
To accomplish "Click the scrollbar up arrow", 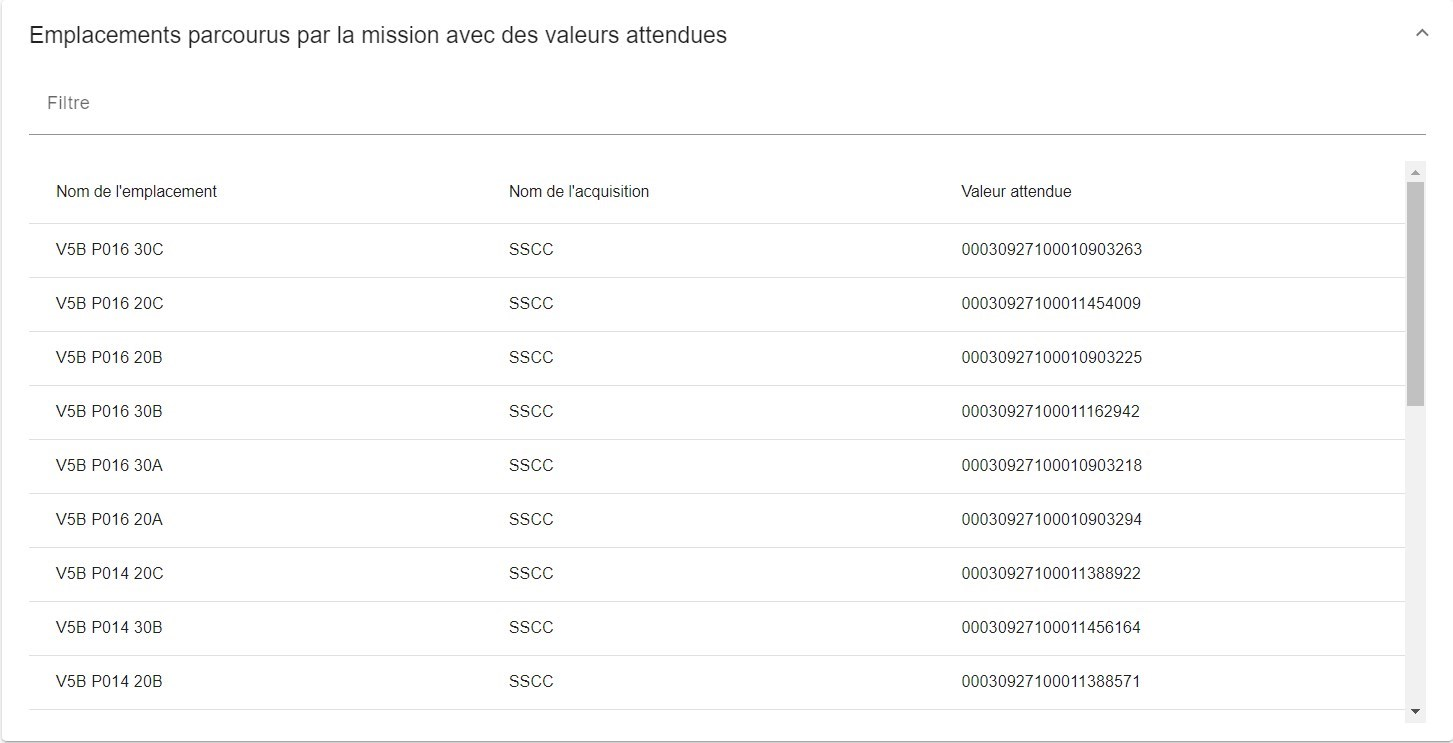I will pyautogui.click(x=1415, y=173).
